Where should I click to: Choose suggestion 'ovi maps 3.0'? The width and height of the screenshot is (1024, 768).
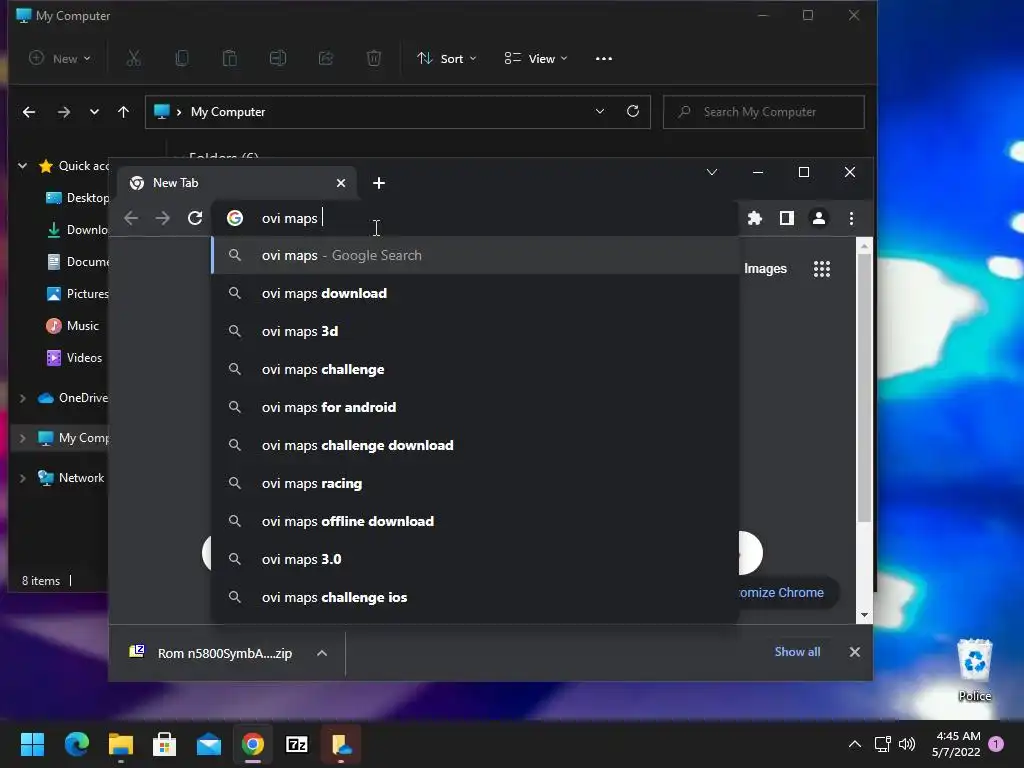point(475,559)
